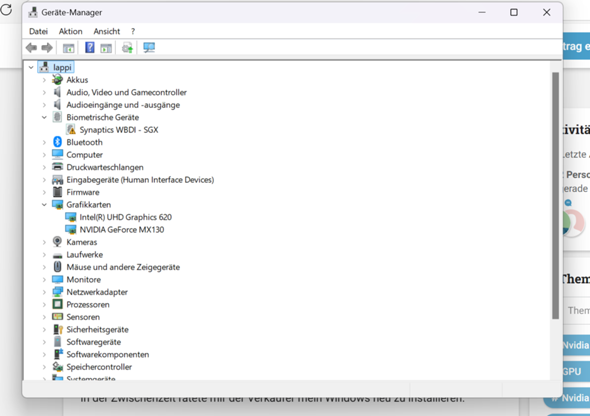The image size is (590, 416).
Task: Select the Netzwerkadapter label
Action: [97, 292]
